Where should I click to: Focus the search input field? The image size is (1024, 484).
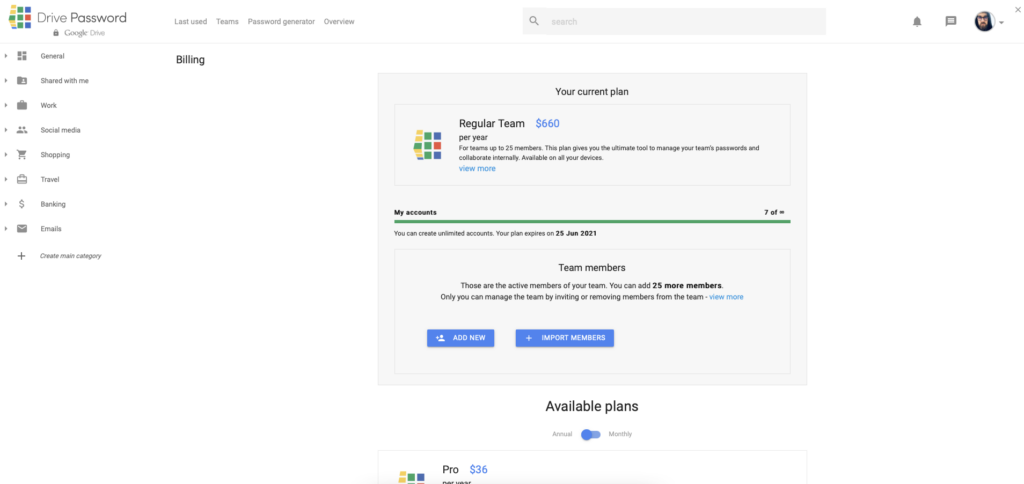pyautogui.click(x=686, y=22)
